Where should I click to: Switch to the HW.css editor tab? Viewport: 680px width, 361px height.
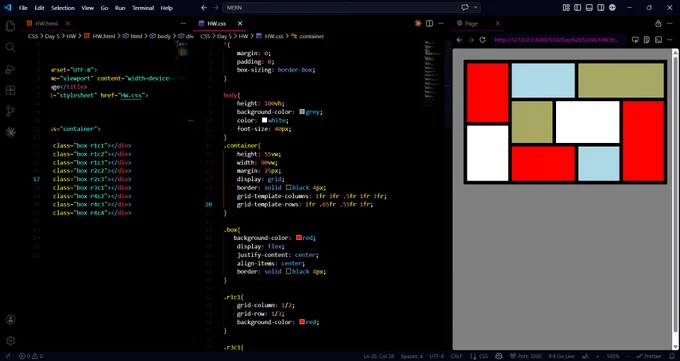[216, 23]
